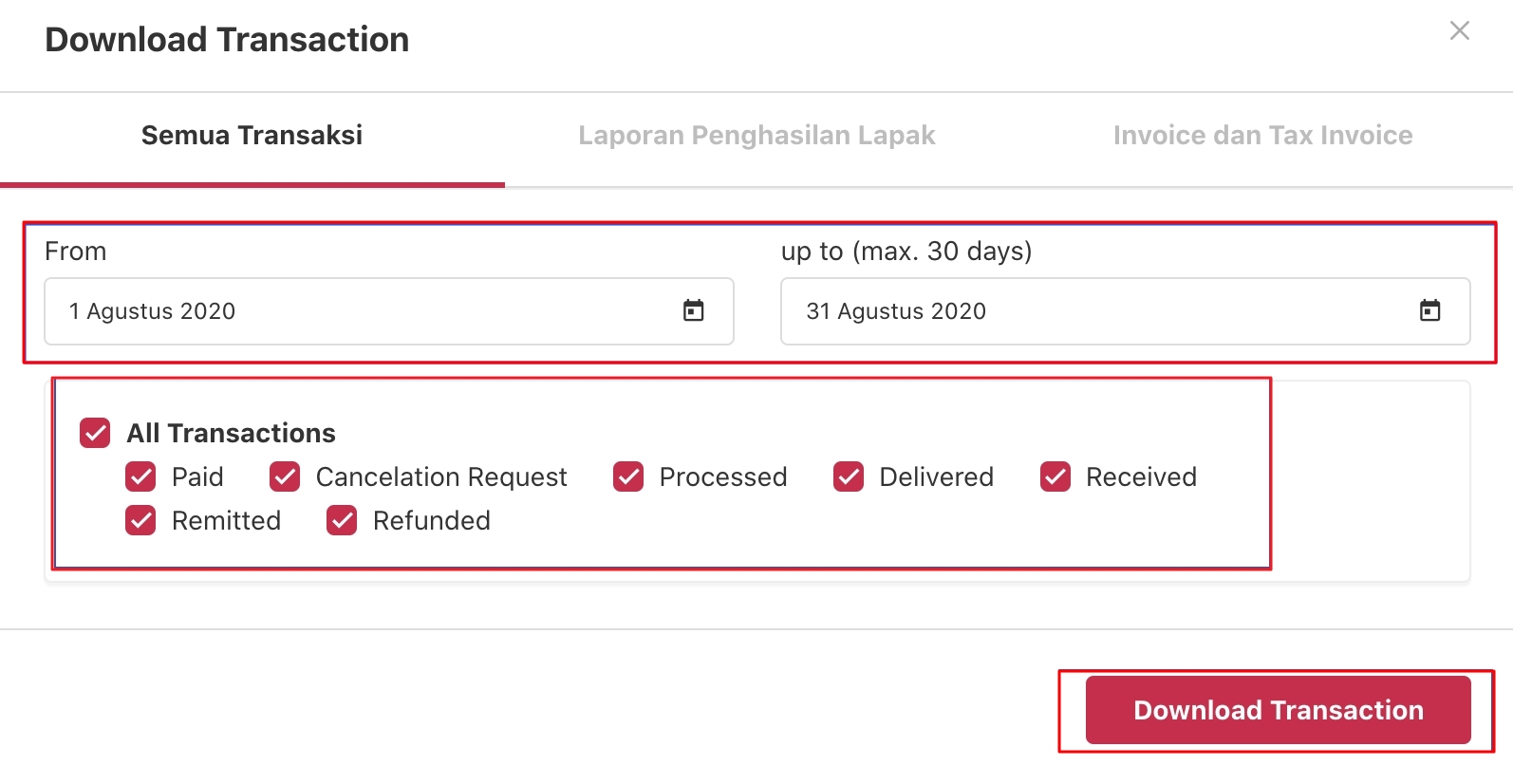Close the Download Transaction dialog

point(1460,30)
